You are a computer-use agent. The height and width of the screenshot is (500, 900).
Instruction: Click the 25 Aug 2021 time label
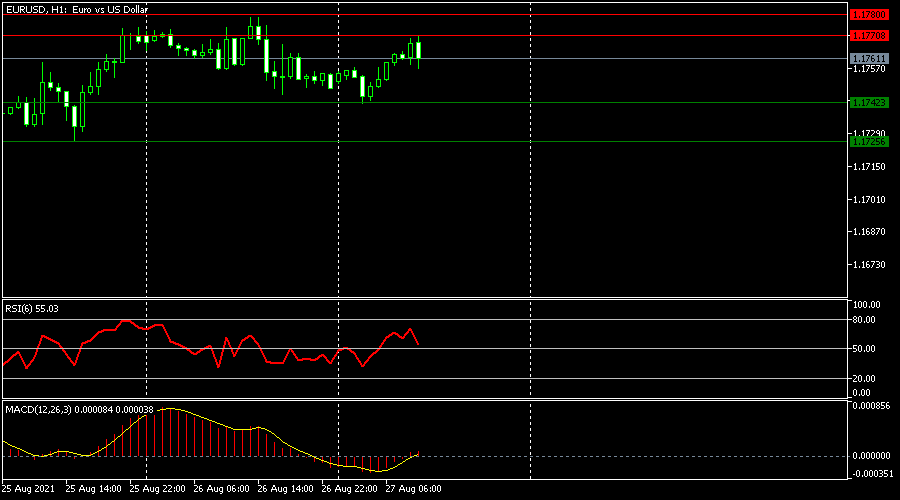(x=28, y=489)
